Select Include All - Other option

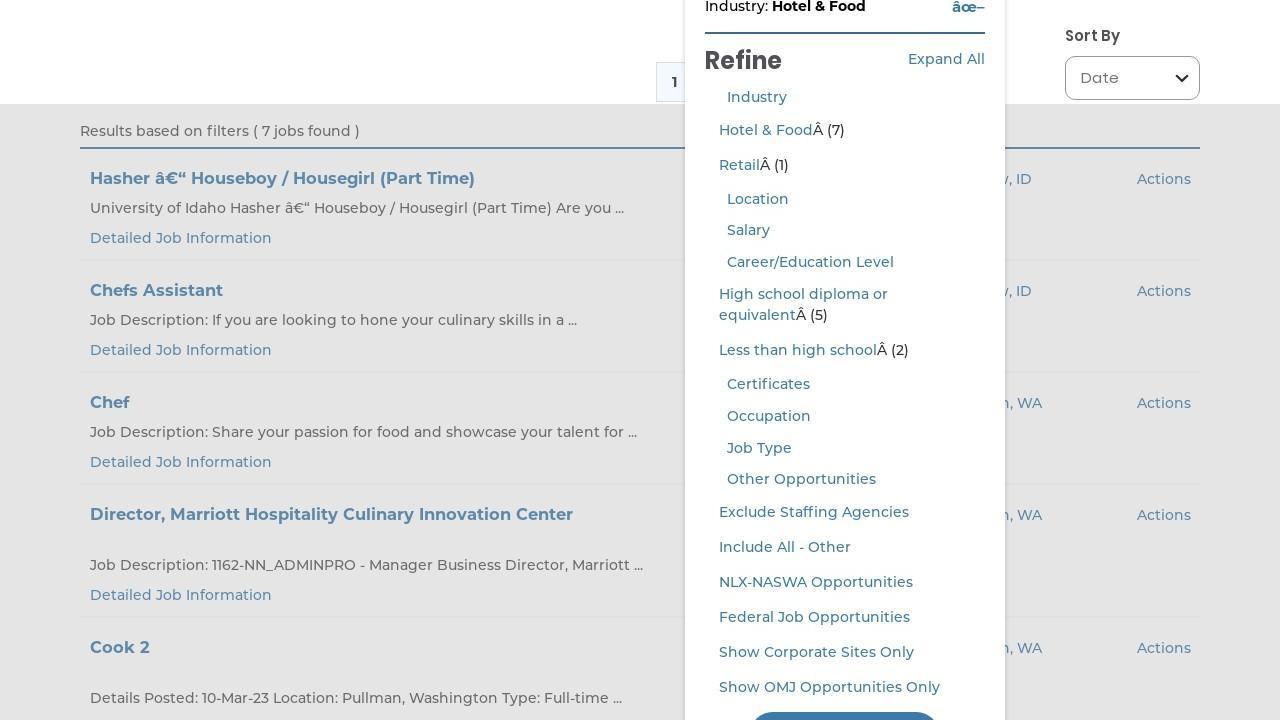tap(785, 547)
